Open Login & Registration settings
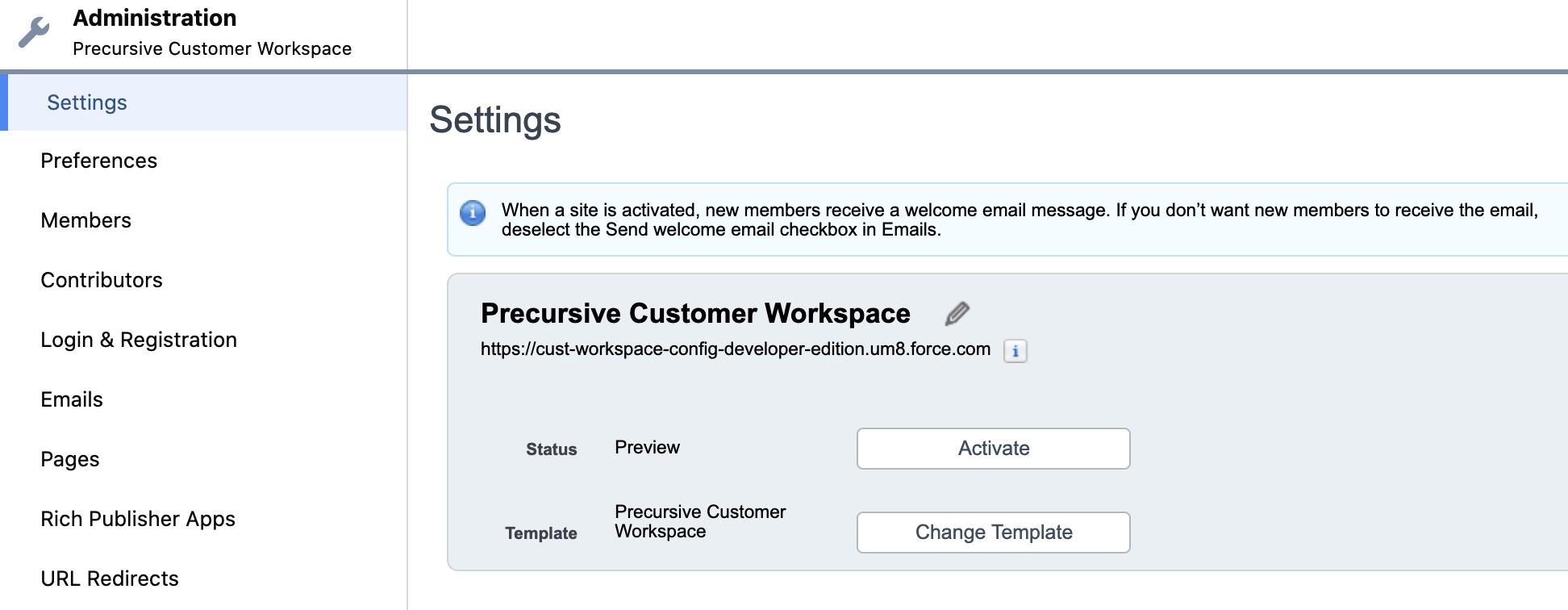Image resolution: width=1568 pixels, height=610 pixels. 138,340
